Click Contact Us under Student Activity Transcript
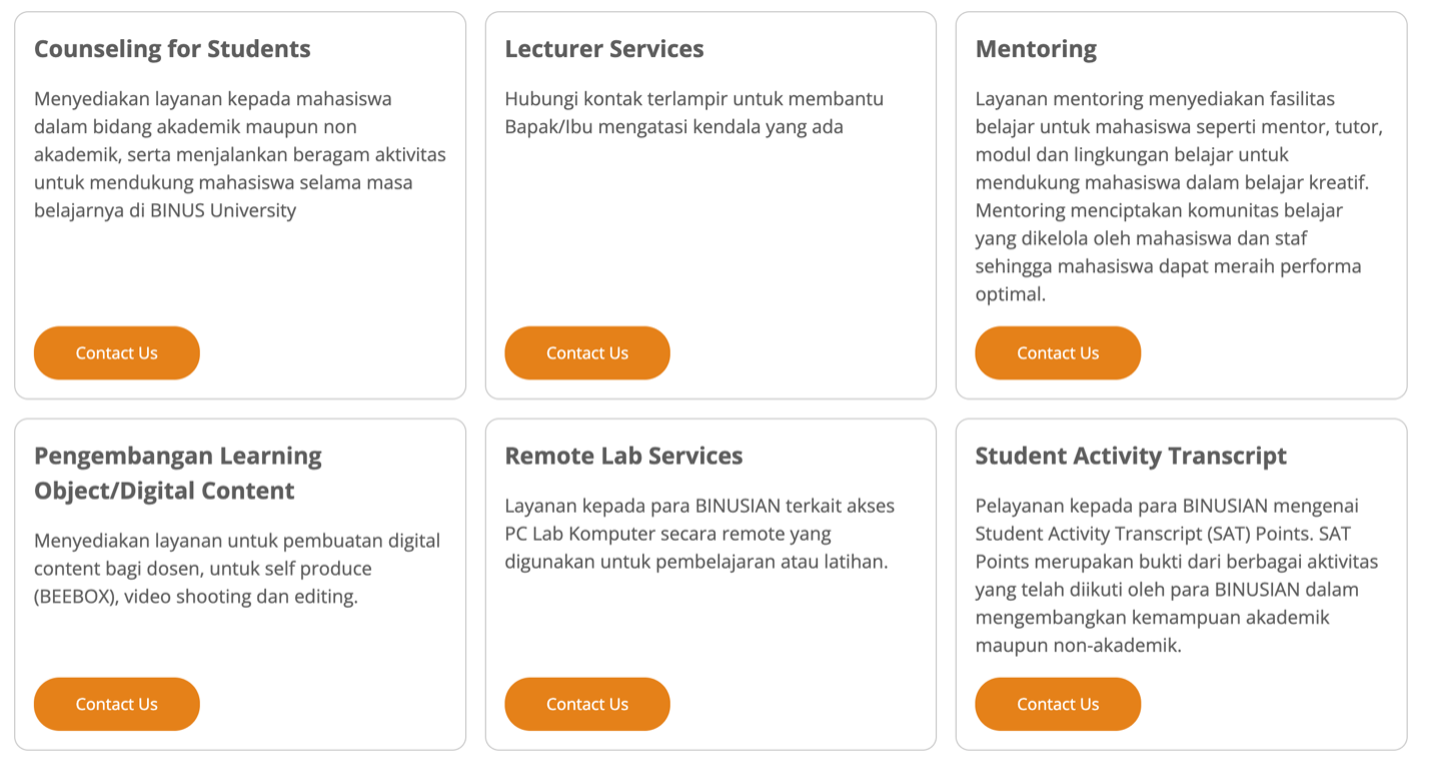Viewport: 1430px width, 766px height. coord(1057,704)
